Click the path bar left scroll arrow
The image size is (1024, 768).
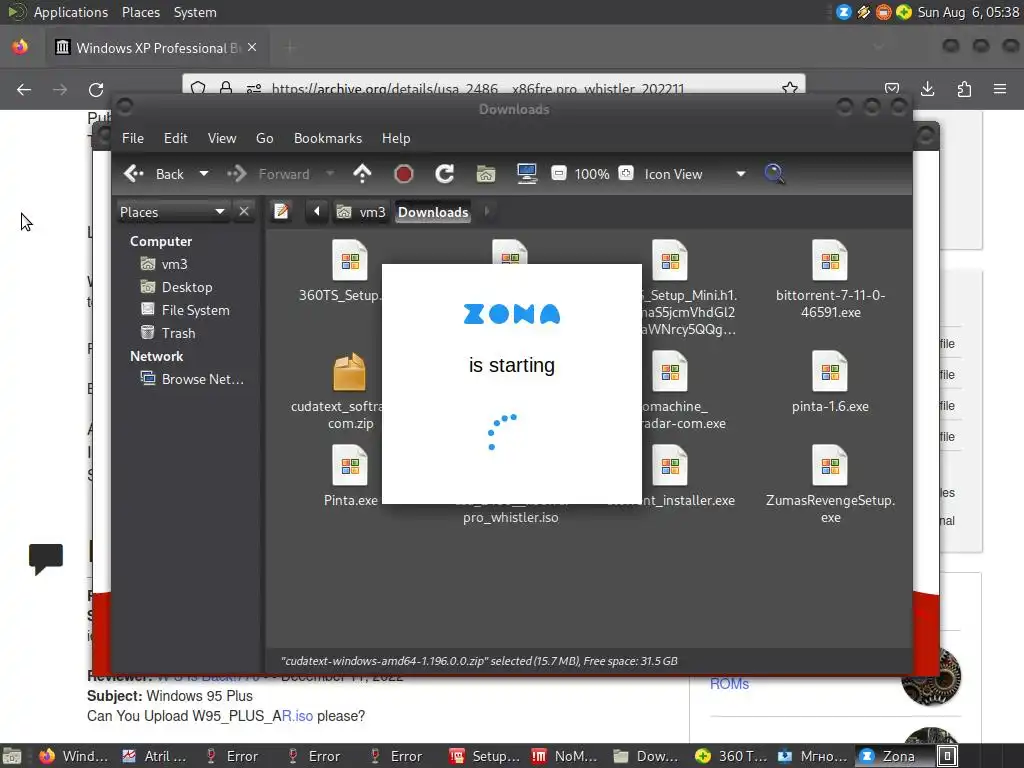coord(317,212)
